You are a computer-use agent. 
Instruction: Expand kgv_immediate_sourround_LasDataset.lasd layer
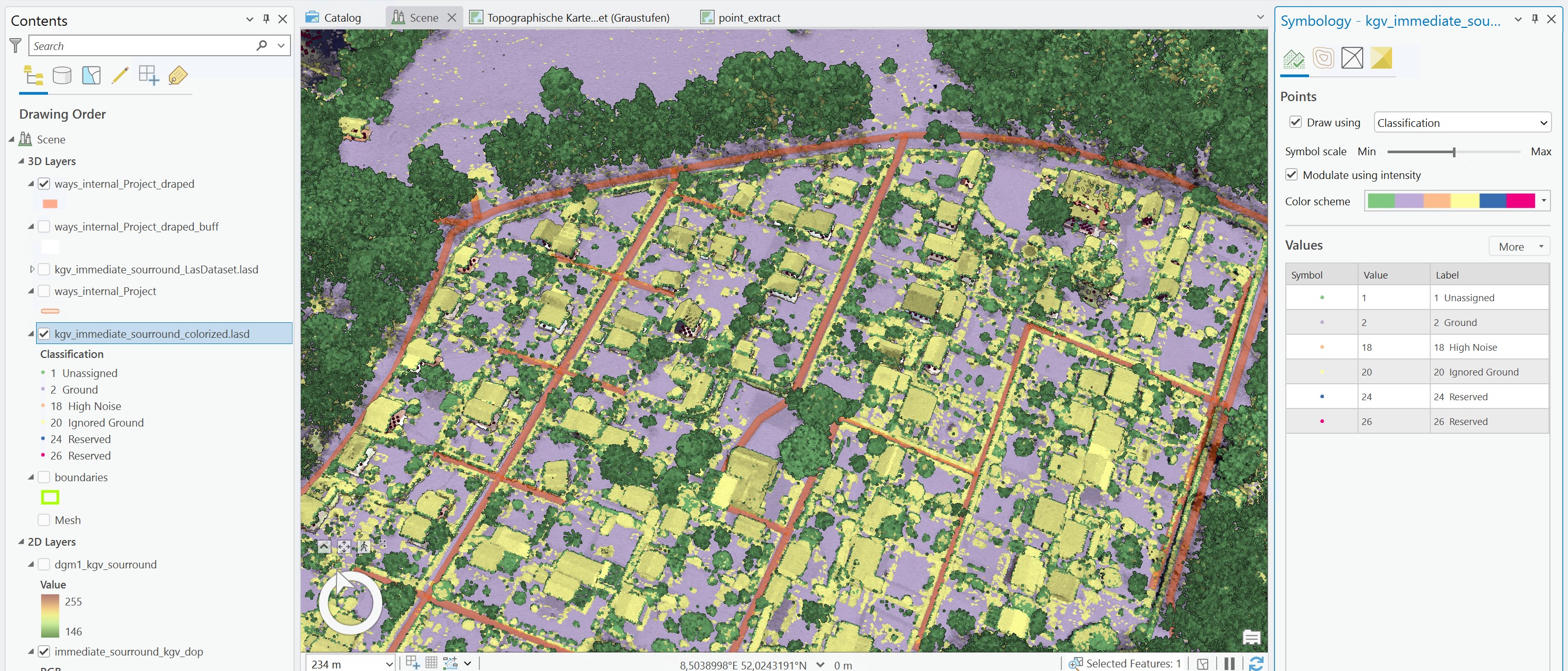pyautogui.click(x=31, y=270)
